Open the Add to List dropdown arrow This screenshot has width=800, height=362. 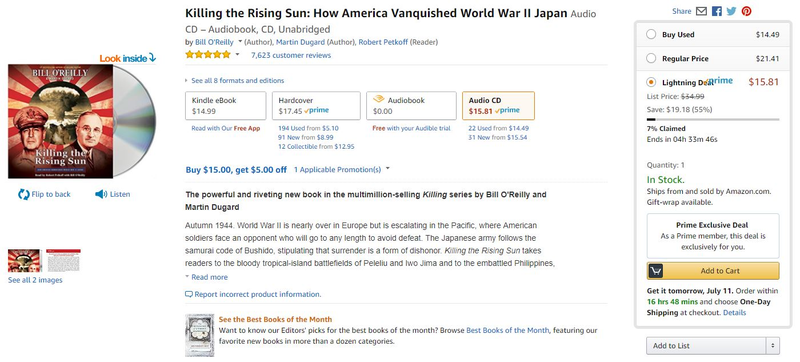point(772,346)
